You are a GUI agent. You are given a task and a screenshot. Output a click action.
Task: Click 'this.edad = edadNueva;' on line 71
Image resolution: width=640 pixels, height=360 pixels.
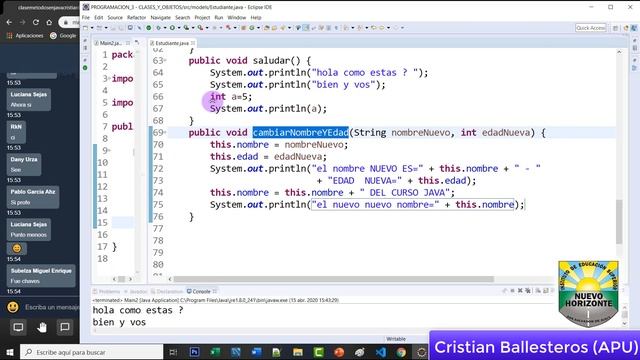point(269,157)
